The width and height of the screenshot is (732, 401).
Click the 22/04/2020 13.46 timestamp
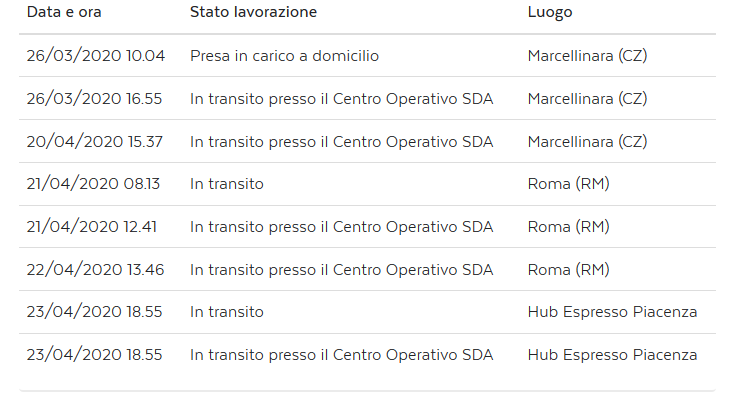point(94,270)
